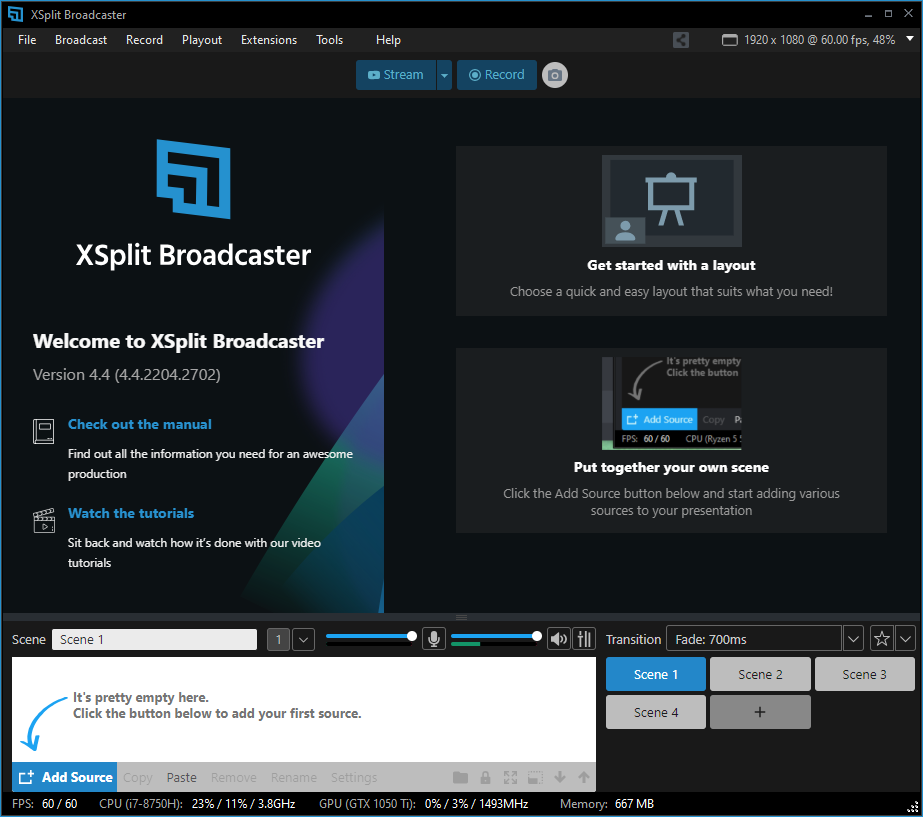Switch to Scene 2
The image size is (923, 817).
tap(761, 675)
